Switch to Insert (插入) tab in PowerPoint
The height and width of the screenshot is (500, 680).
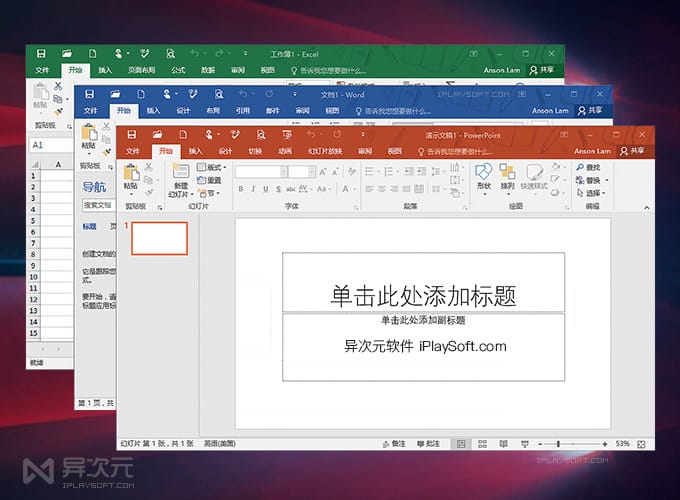[196, 151]
